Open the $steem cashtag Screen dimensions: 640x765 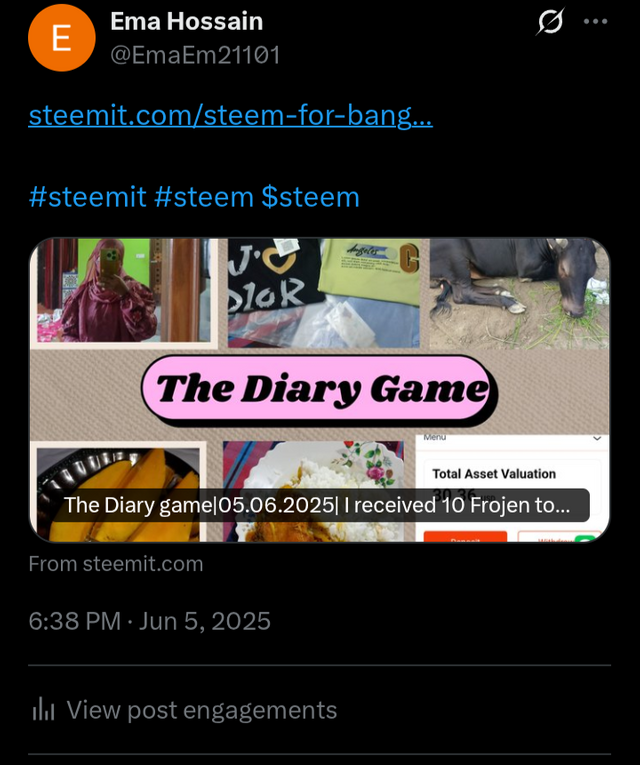[x=310, y=197]
